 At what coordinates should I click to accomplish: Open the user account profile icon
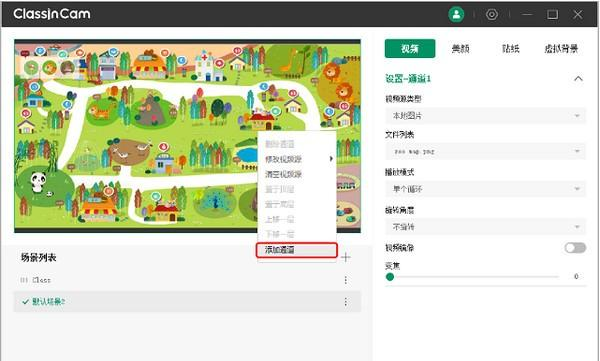[x=456, y=15]
